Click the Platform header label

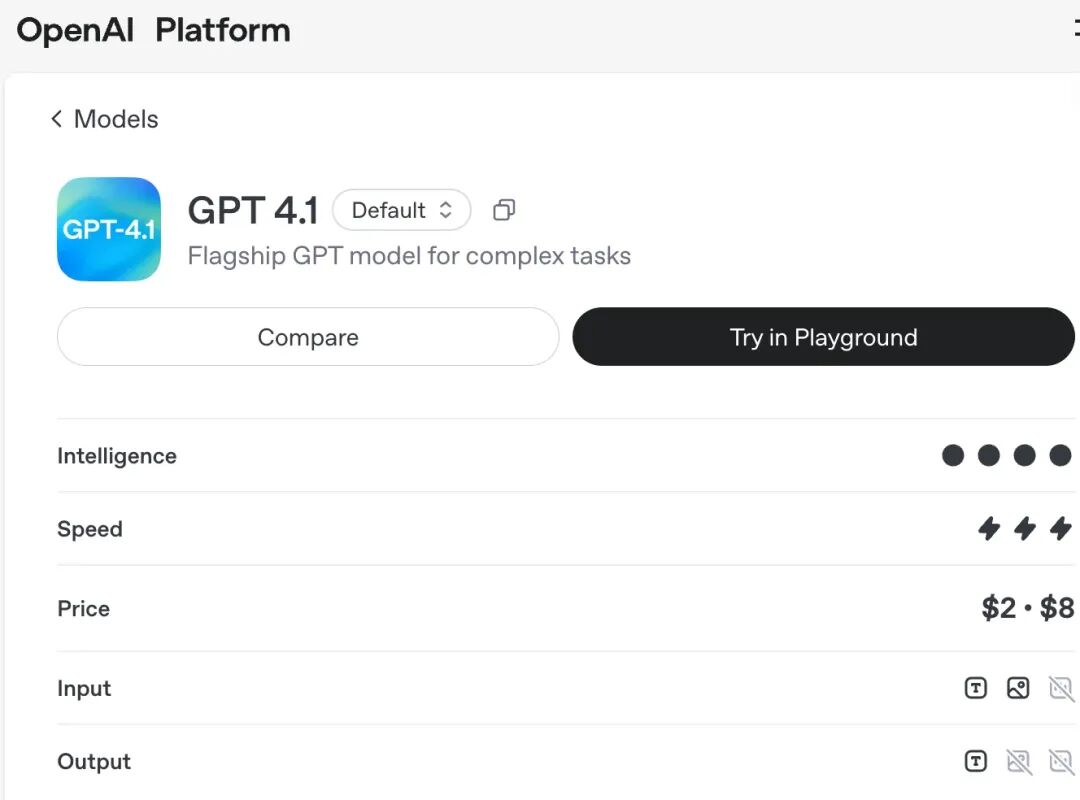coord(222,31)
